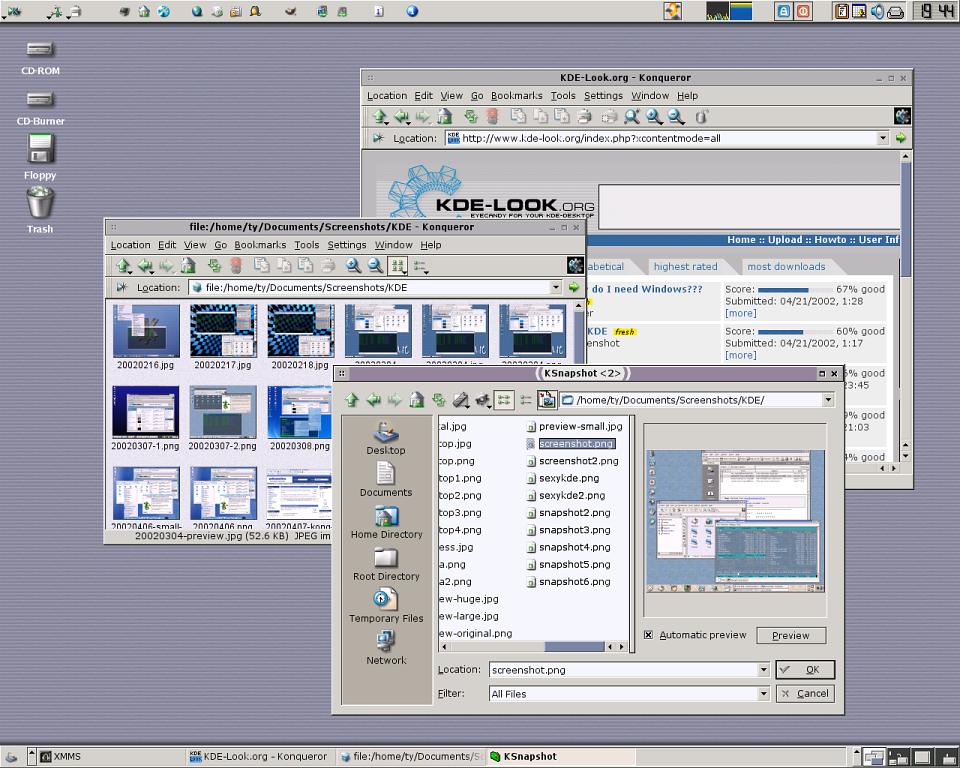The width and height of the screenshot is (960, 768).
Task: Open Home Directory in the file dialog sidebar
Action: (386, 522)
